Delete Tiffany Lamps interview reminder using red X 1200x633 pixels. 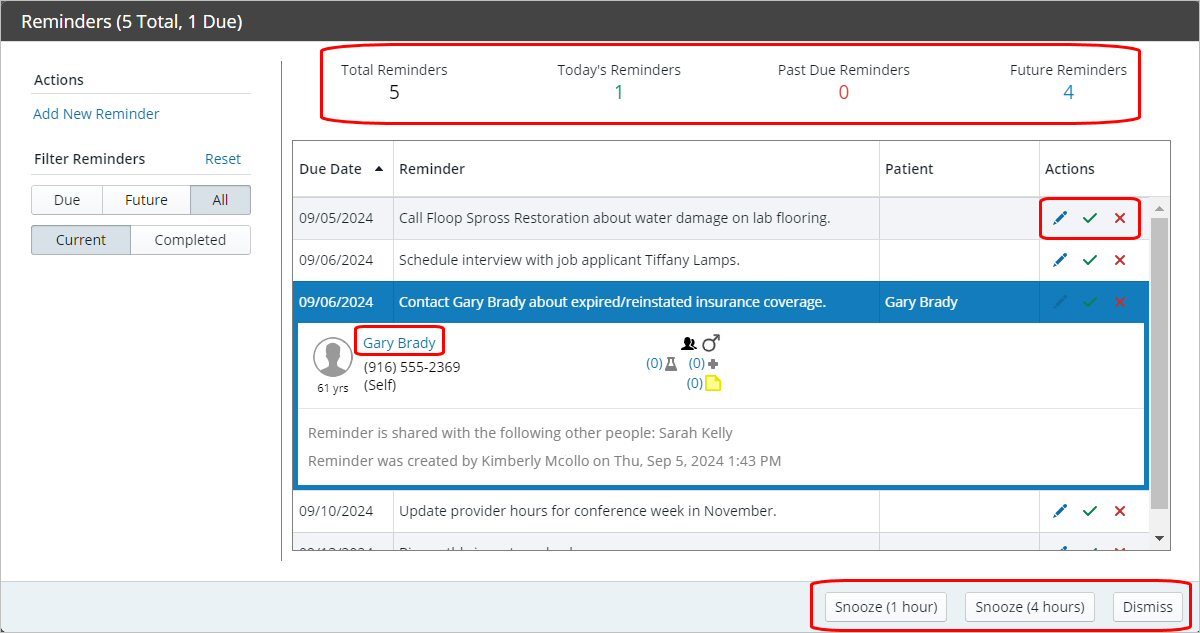point(1120,260)
